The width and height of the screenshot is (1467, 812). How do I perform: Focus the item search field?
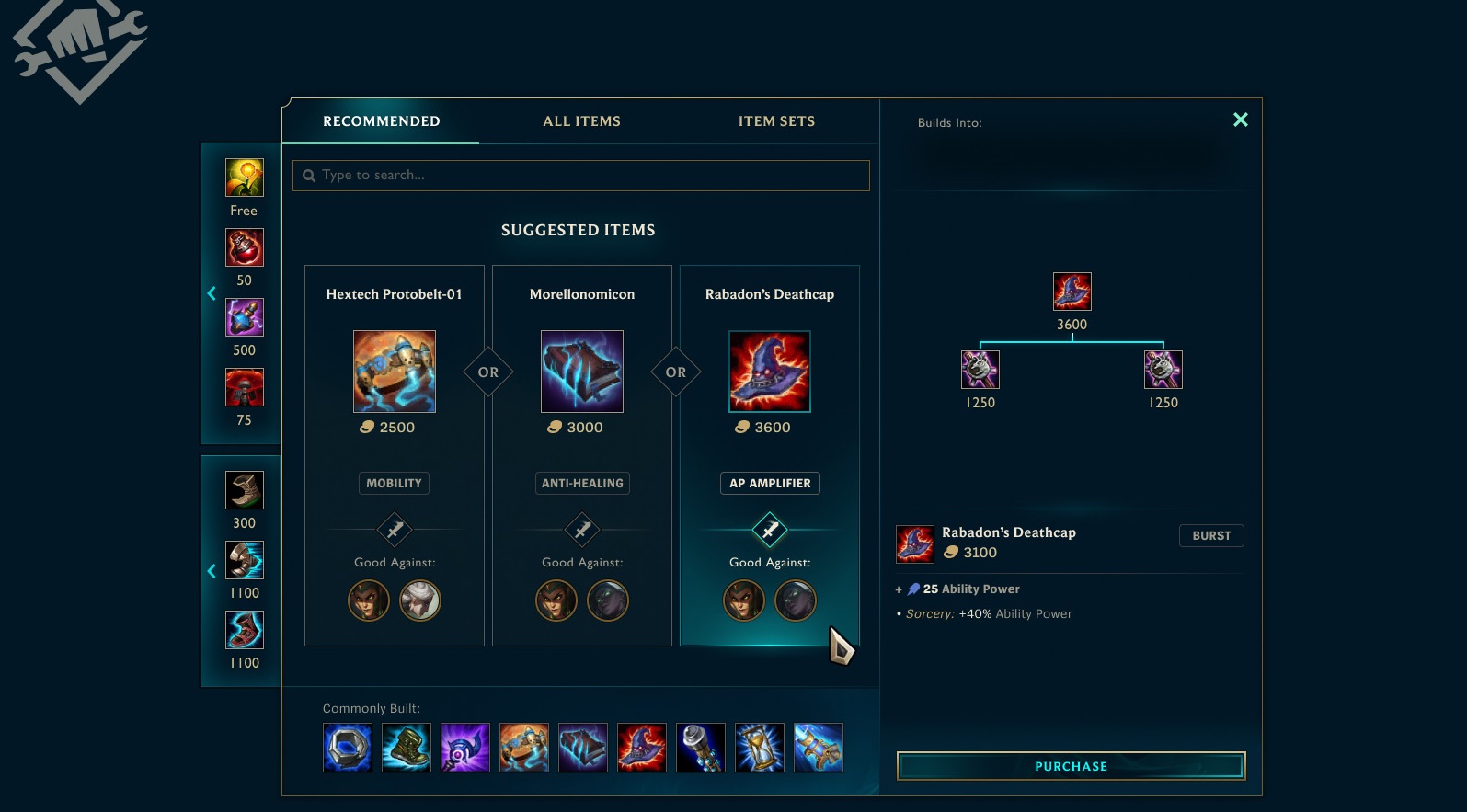(x=581, y=176)
